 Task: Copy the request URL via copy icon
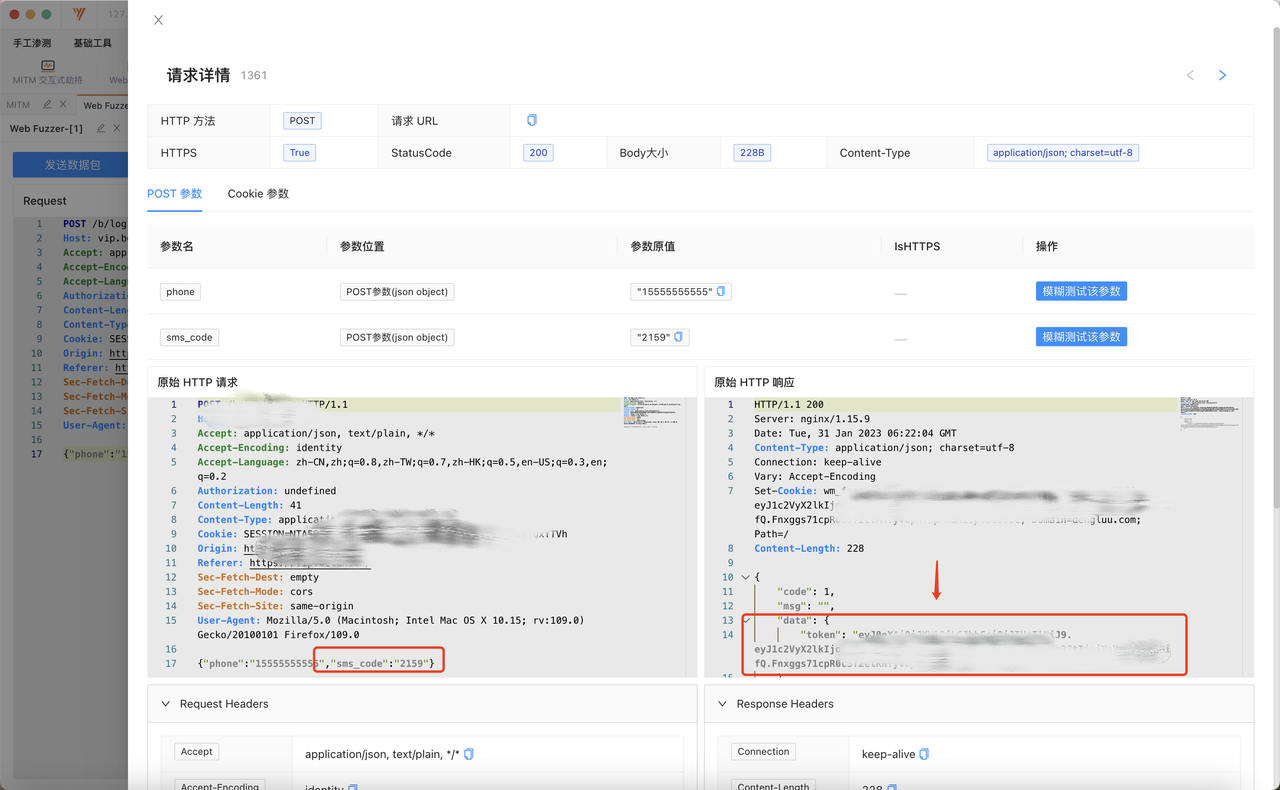click(x=532, y=120)
